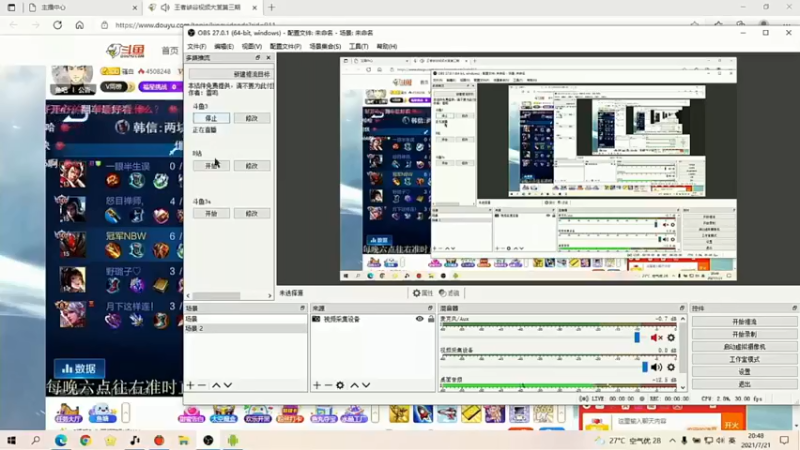
Task: Open 设置 from Controls panel
Action: (744, 372)
